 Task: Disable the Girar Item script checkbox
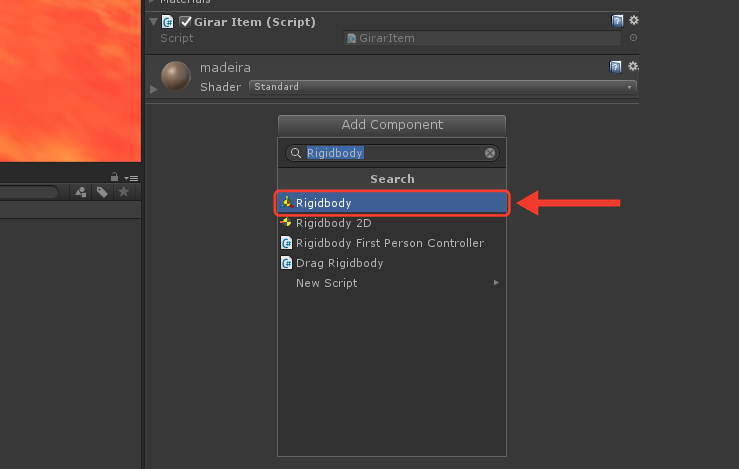(185, 22)
